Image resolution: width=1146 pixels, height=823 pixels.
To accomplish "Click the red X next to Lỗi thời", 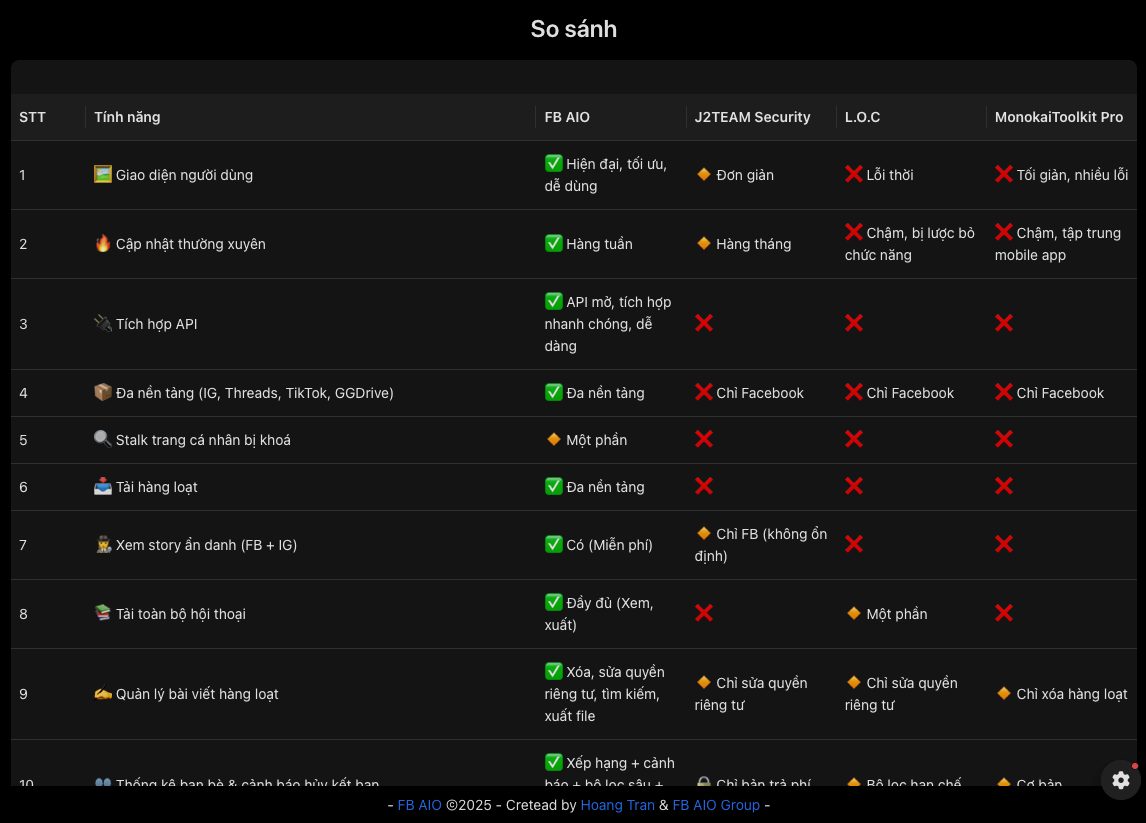I will pyautogui.click(x=854, y=174).
